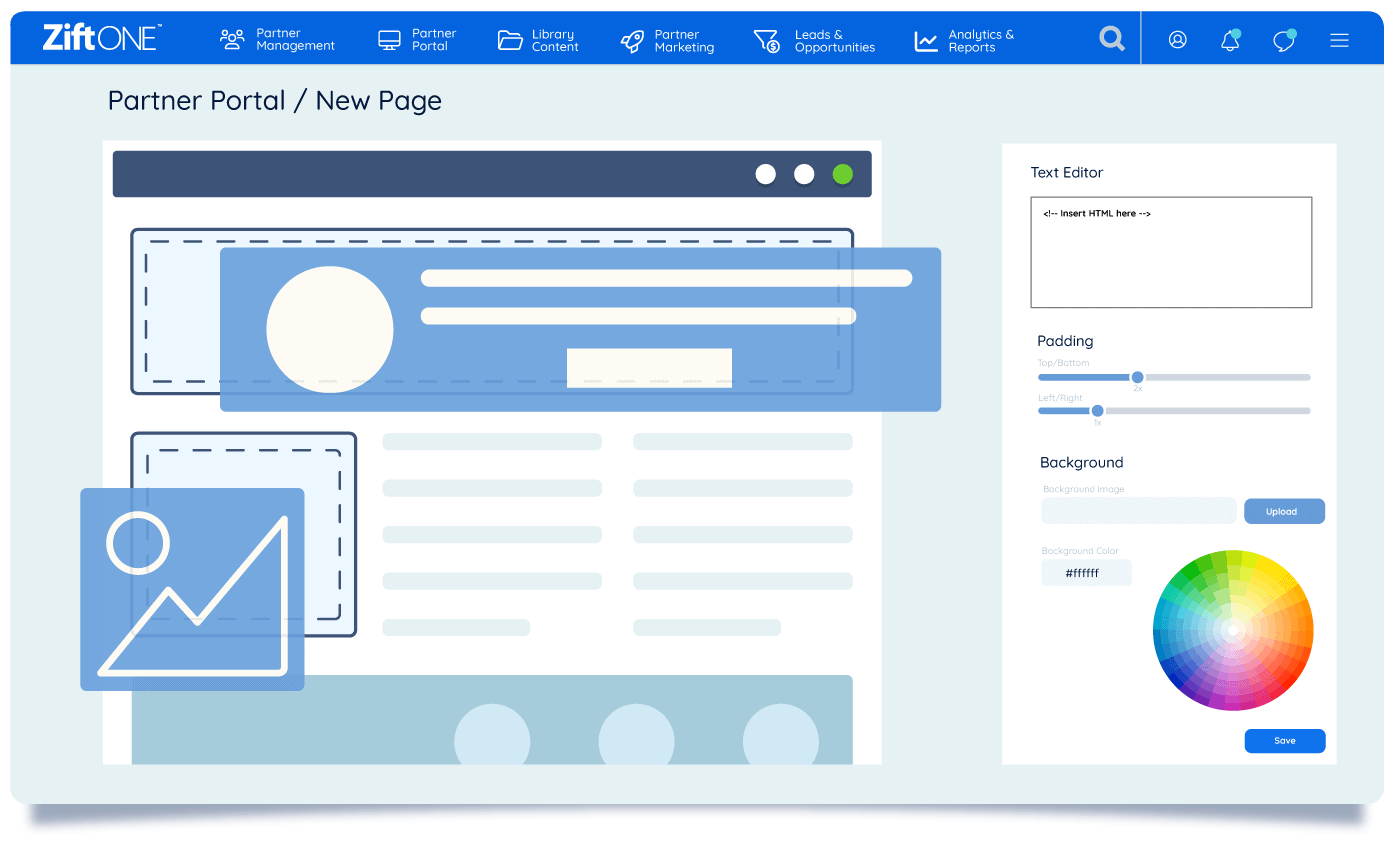Viewport: 1400px width, 853px height.
Task: Click the ZiftONE logo
Action: pyautogui.click(x=101, y=38)
